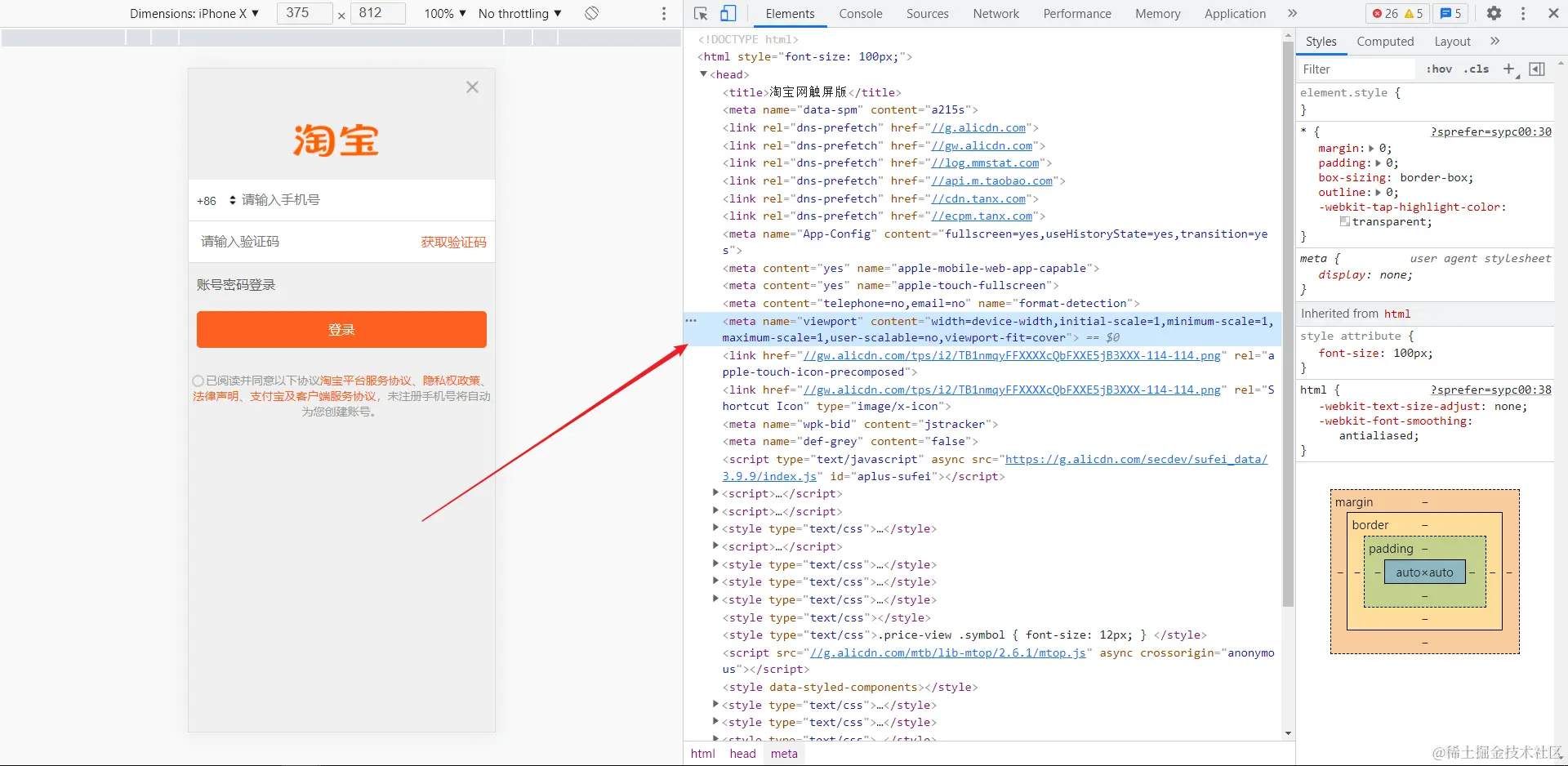Open the Sources tab
The image size is (1568, 766).
click(927, 14)
